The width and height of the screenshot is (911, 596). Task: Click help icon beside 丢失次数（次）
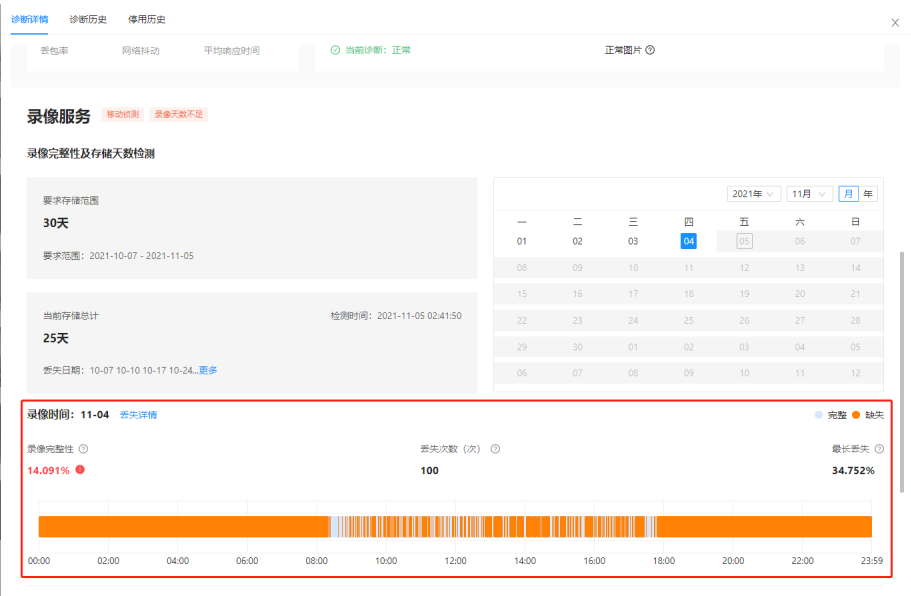495,449
